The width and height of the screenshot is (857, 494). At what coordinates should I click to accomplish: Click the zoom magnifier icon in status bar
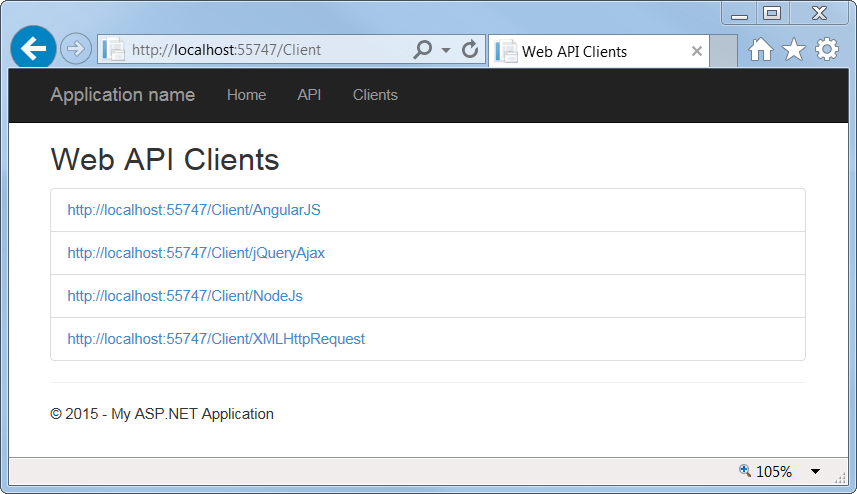[745, 471]
